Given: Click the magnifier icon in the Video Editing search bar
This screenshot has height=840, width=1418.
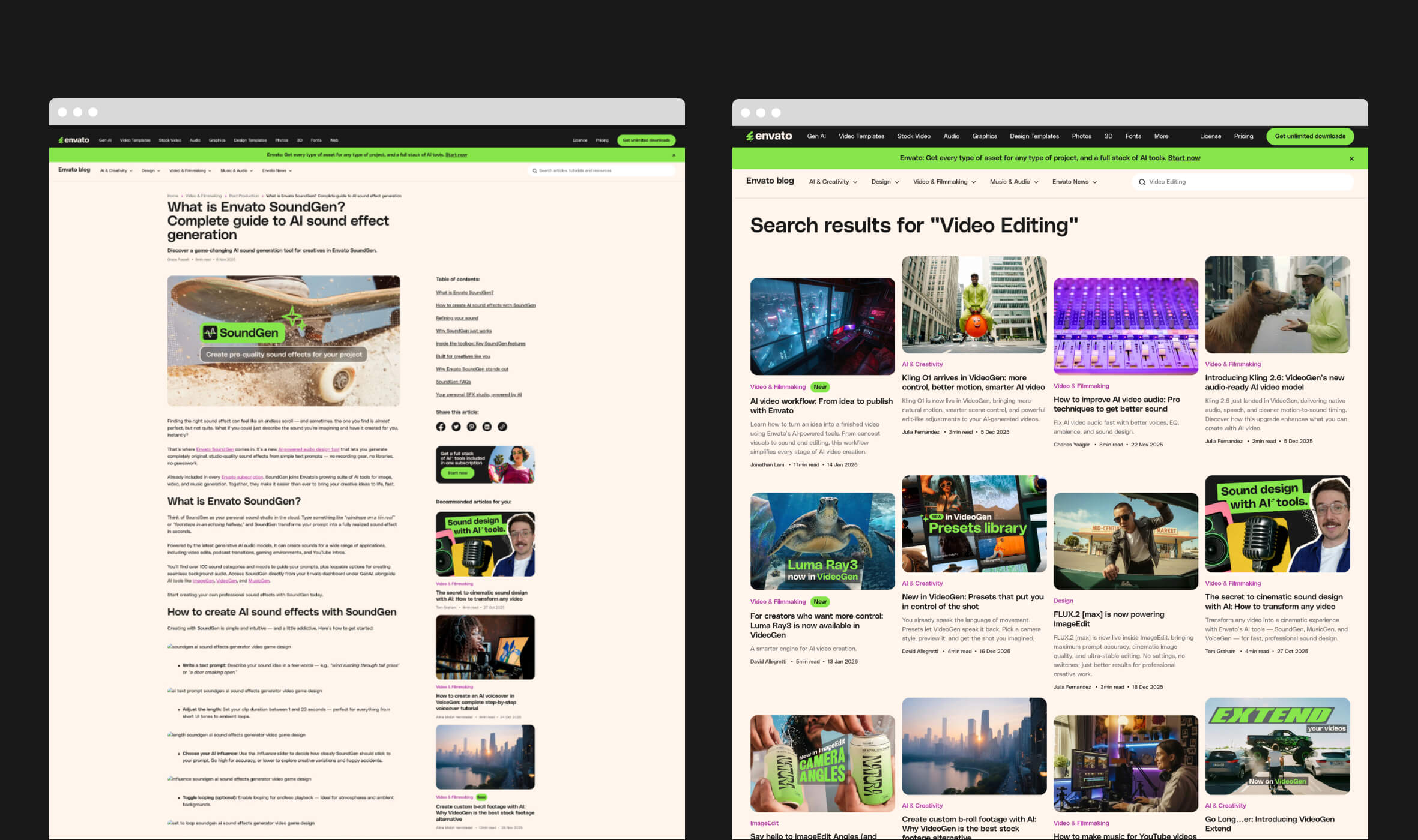Looking at the screenshot, I should coord(1142,182).
